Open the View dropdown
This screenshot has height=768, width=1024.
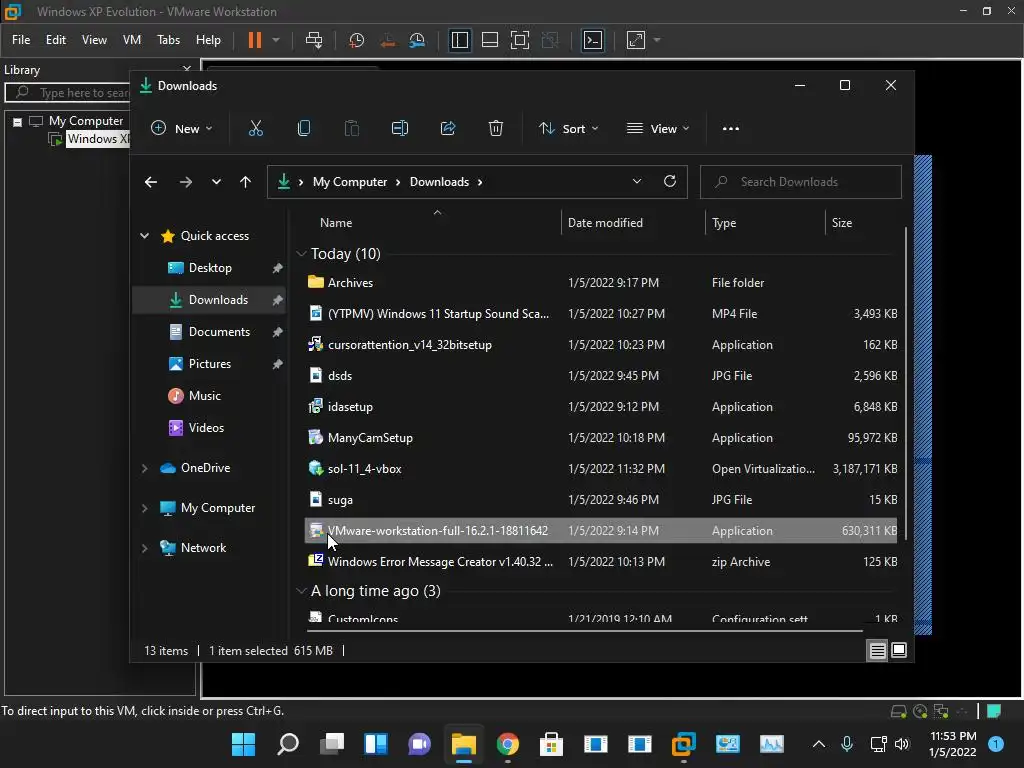(x=658, y=129)
